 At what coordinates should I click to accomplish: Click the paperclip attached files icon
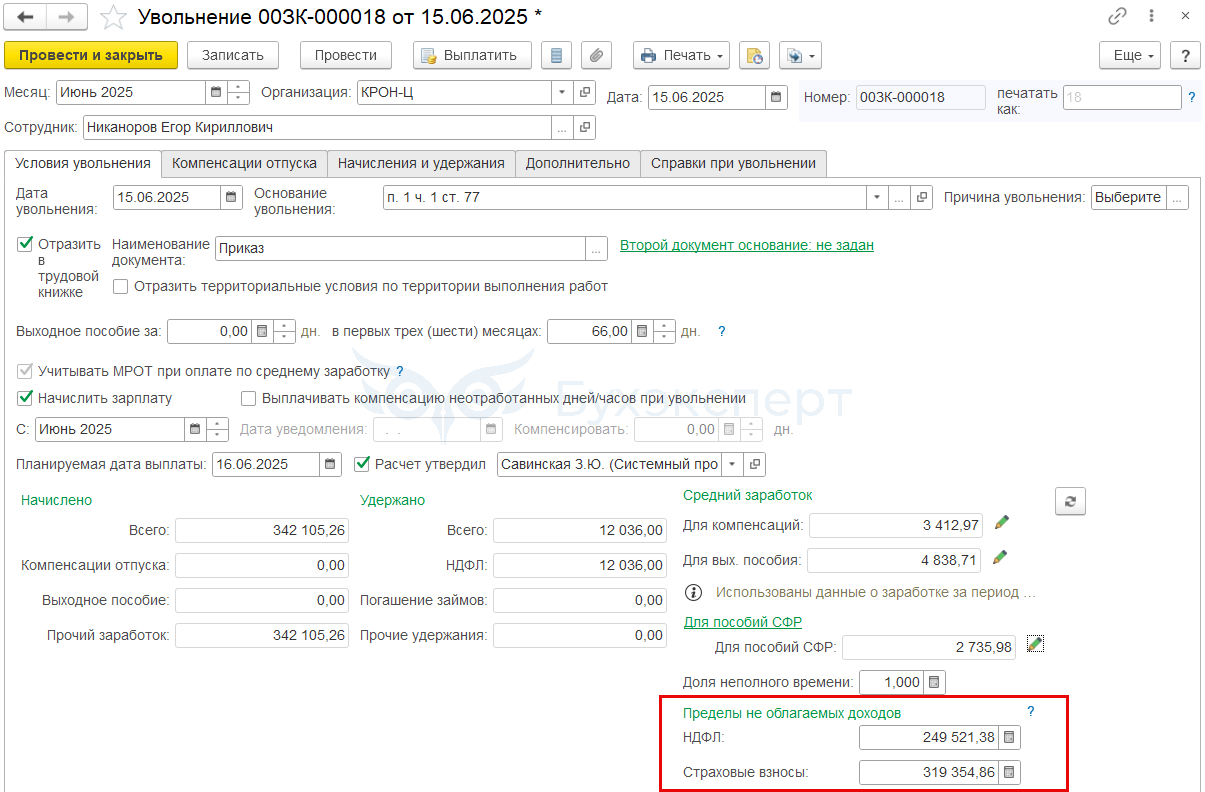coord(596,55)
